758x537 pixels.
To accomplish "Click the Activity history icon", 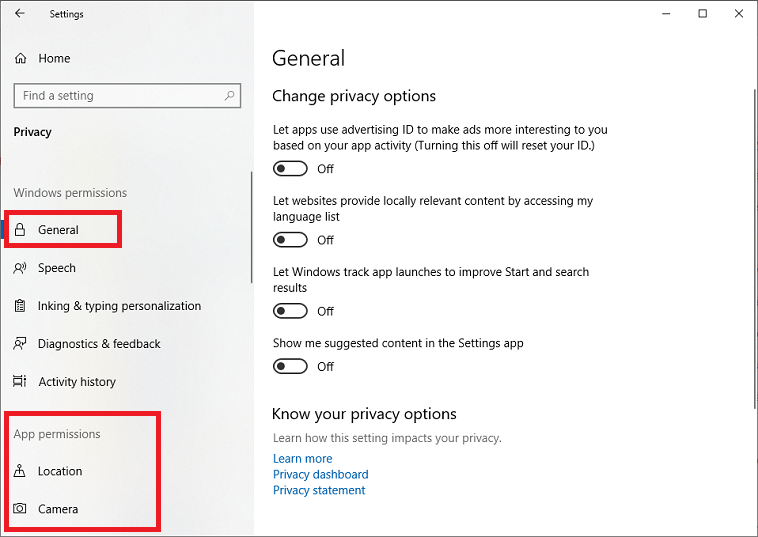I will click(20, 382).
